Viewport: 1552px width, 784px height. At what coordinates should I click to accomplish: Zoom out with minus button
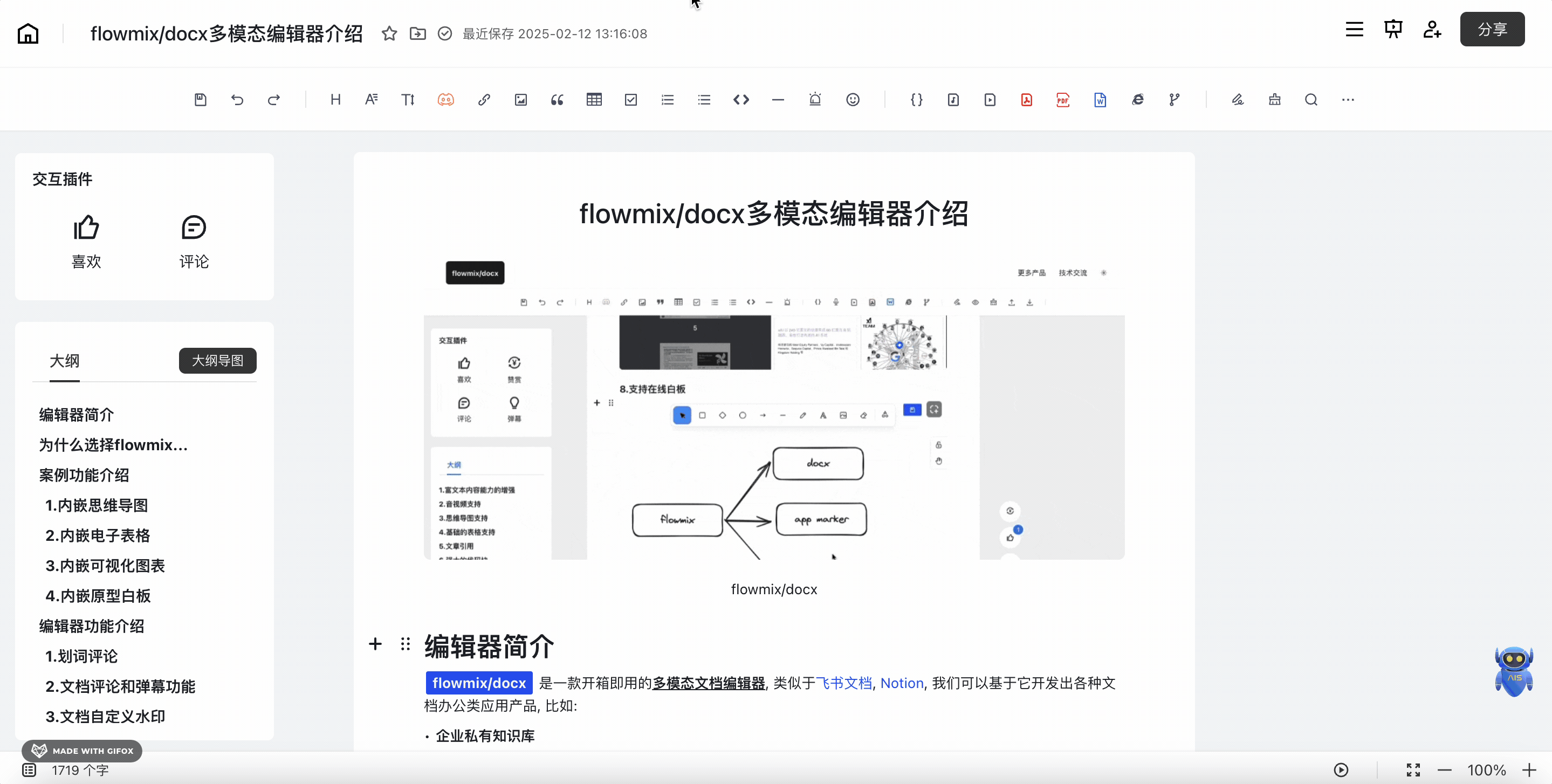click(1444, 769)
